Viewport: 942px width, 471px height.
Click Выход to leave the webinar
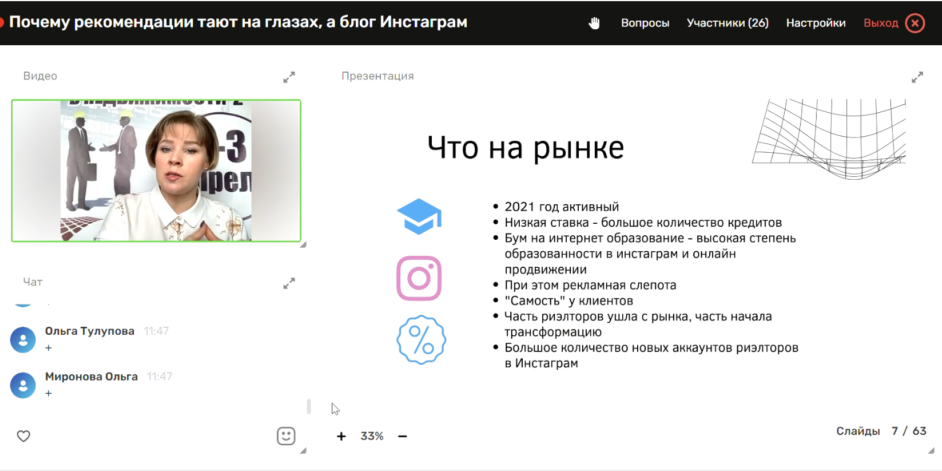[880, 23]
